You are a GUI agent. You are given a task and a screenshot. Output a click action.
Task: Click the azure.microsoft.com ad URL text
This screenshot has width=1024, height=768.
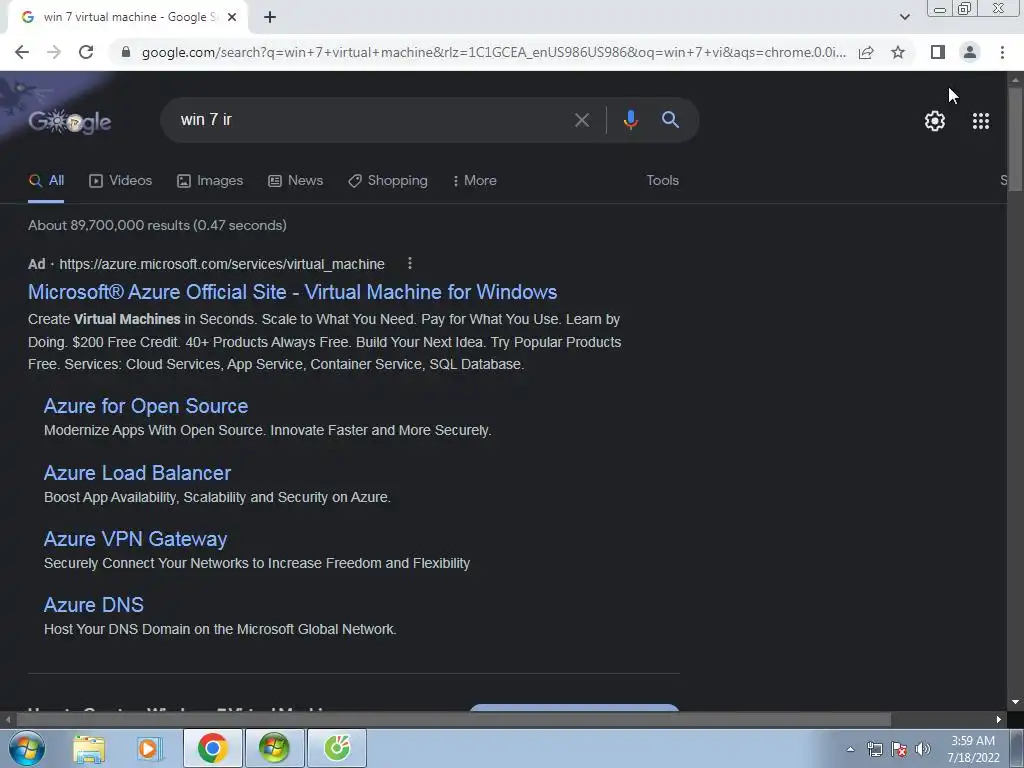coord(222,264)
